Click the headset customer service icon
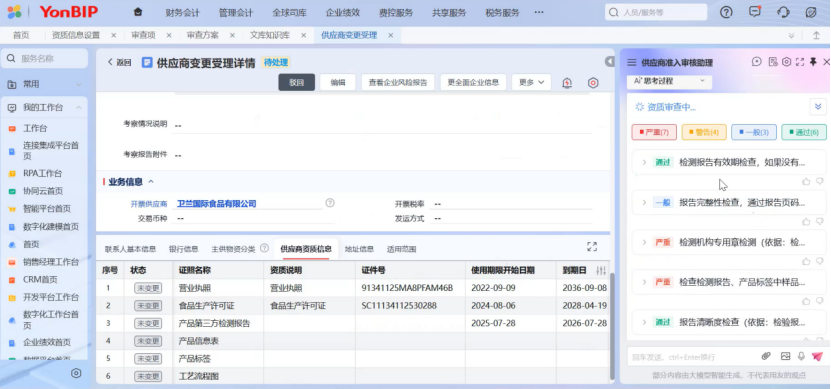Viewport: 831px width, 389px height. [x=783, y=12]
